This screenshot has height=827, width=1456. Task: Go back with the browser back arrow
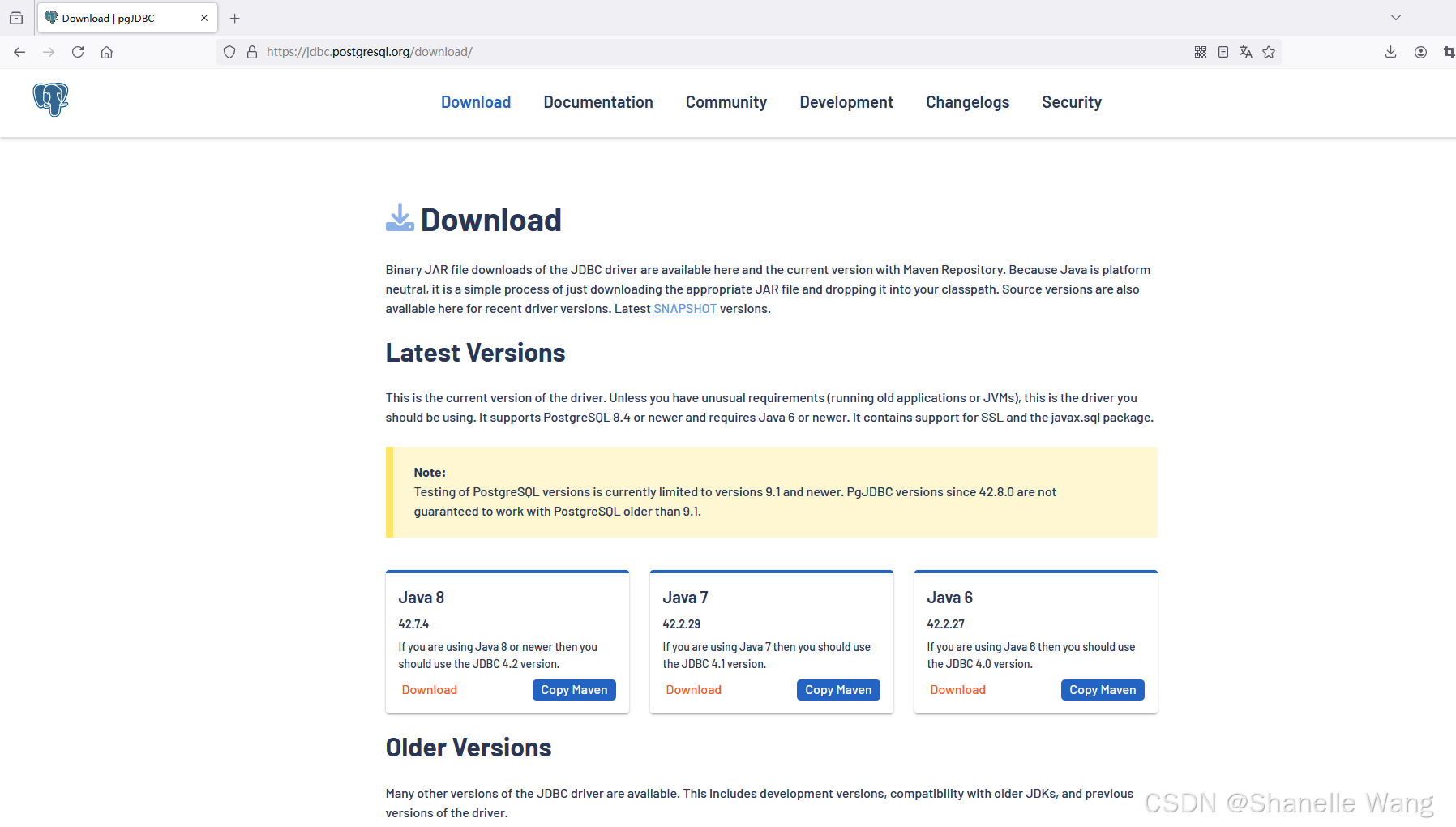(19, 52)
